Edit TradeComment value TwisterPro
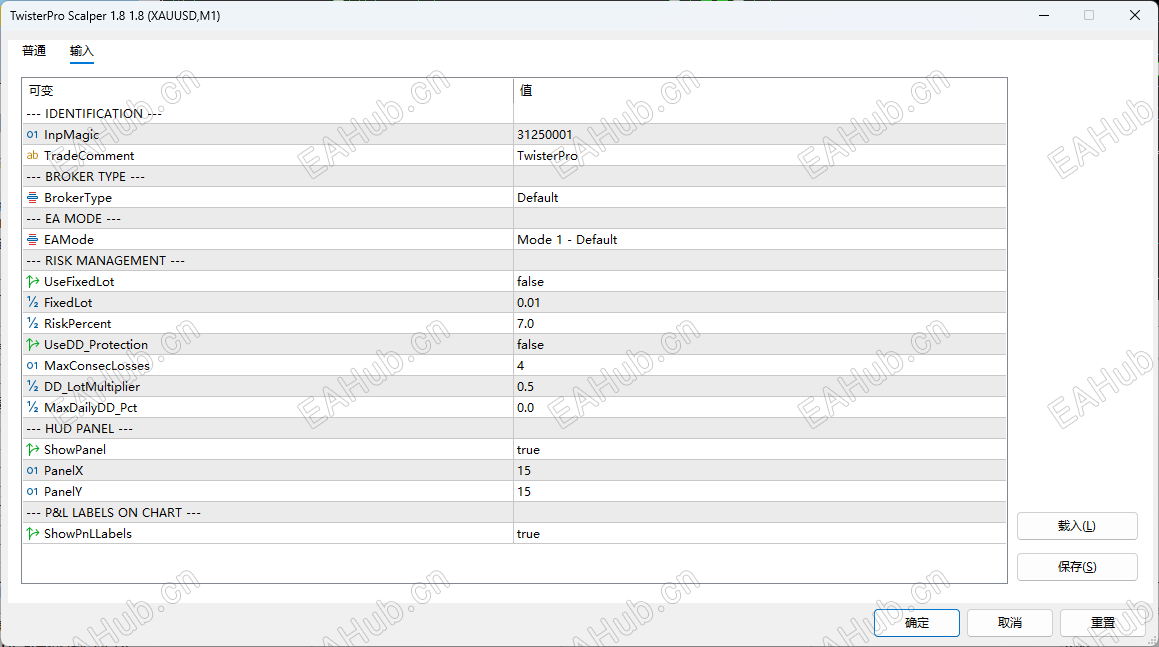The width and height of the screenshot is (1159, 647). pos(760,155)
